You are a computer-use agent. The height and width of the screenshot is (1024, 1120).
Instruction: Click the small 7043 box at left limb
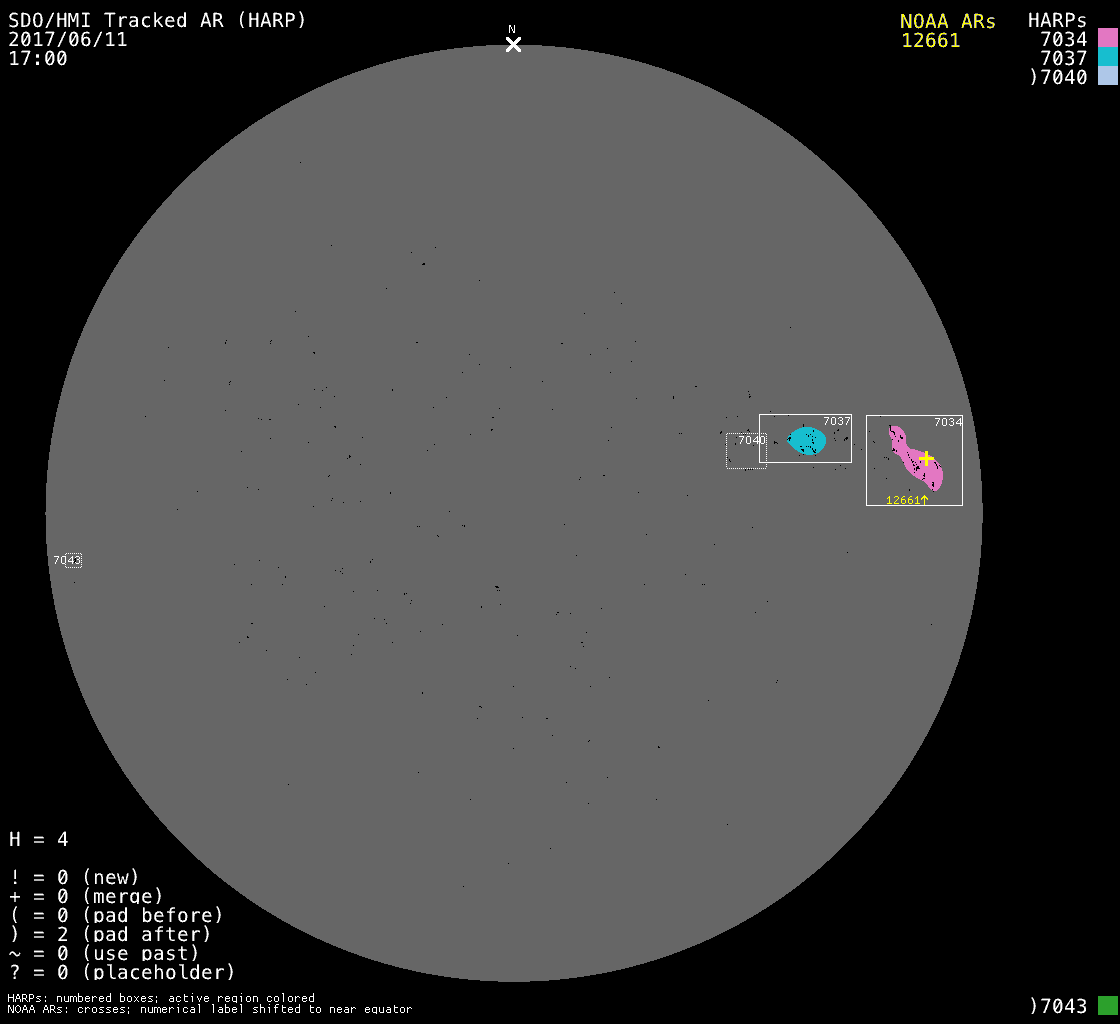(x=68, y=561)
